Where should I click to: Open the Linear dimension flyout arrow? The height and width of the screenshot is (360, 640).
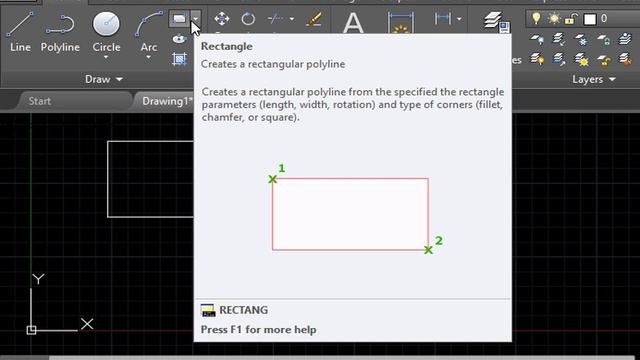pos(459,19)
